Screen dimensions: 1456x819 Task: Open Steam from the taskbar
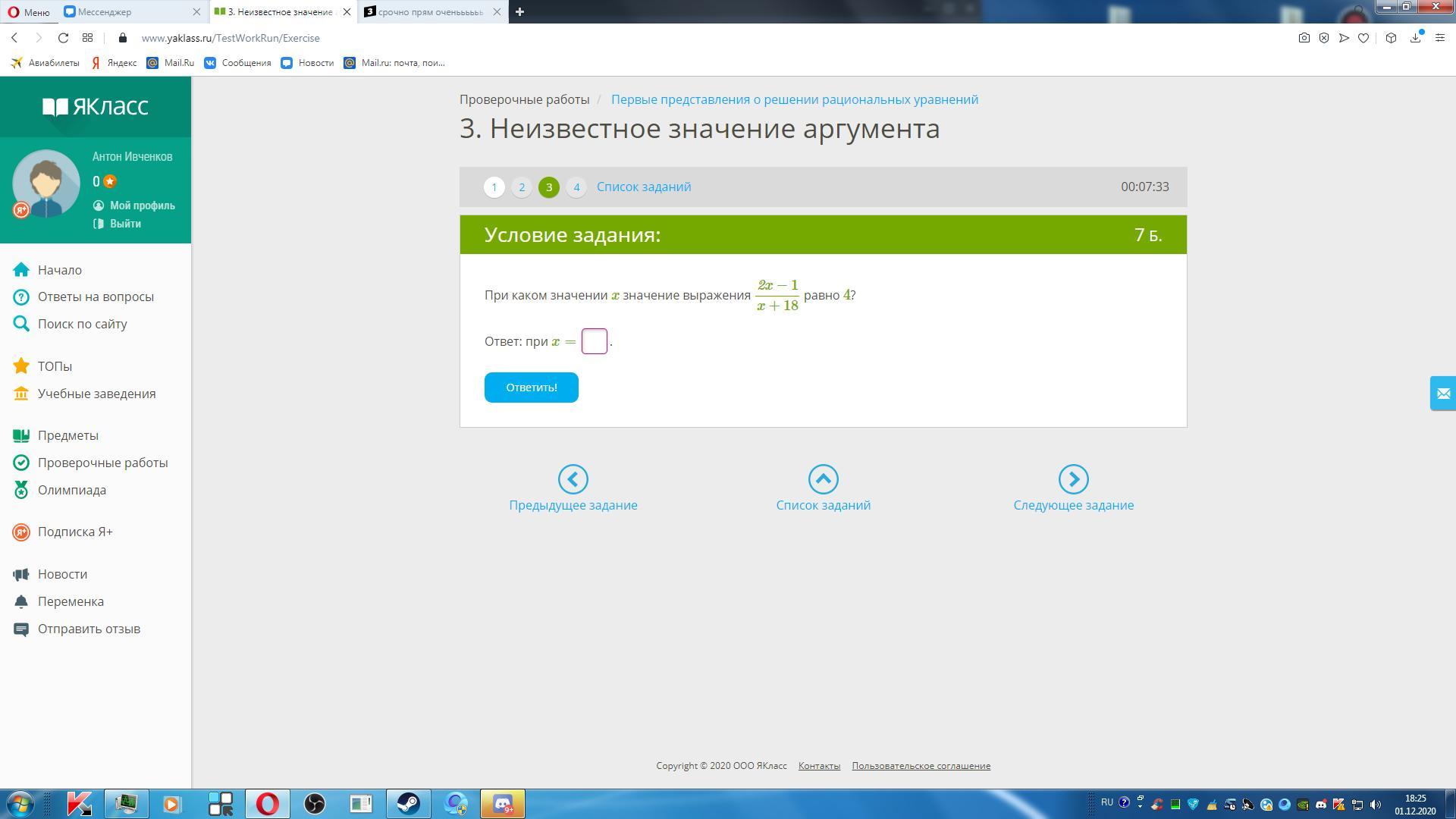coord(409,804)
